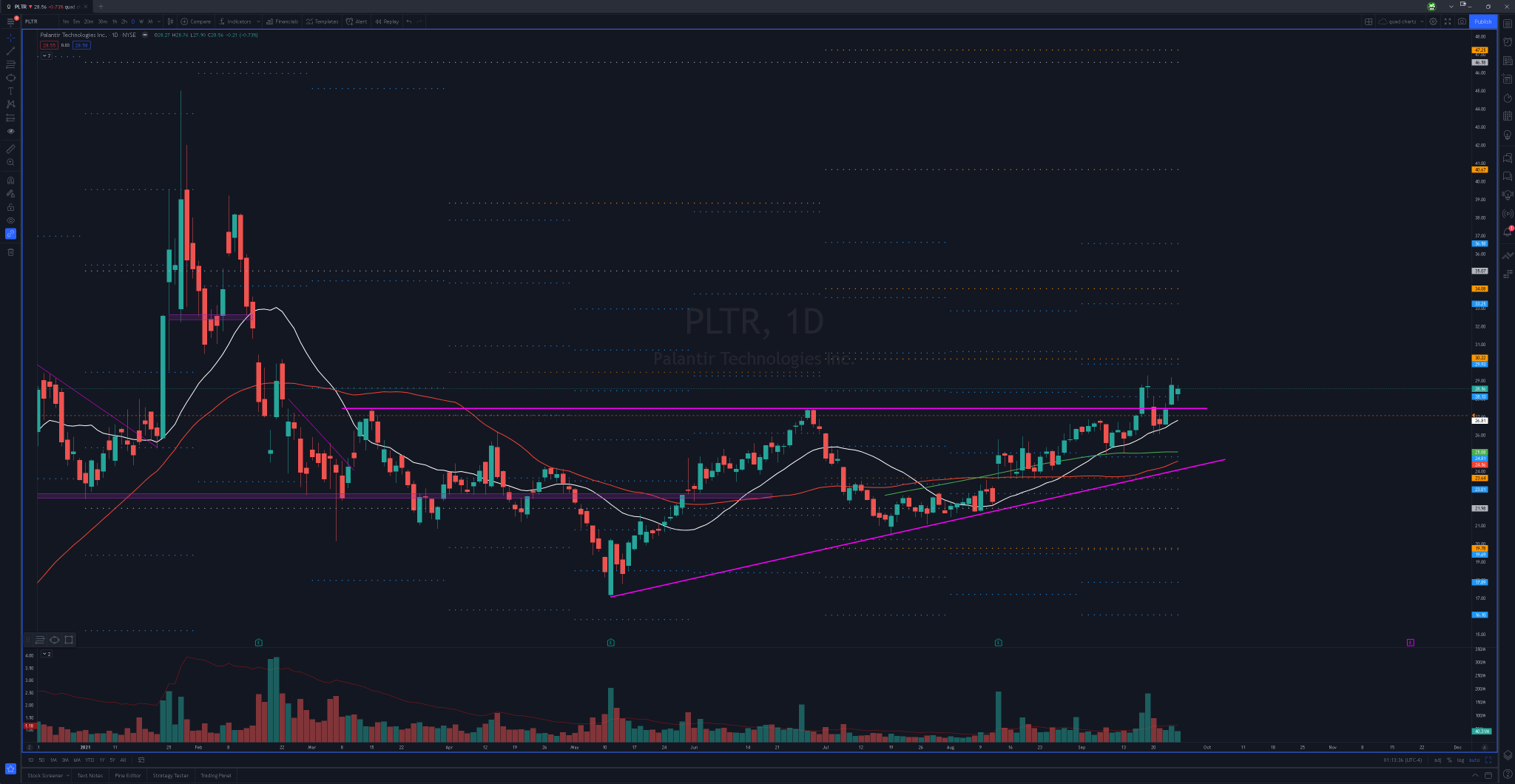Click the red 28.55 sell price box

pos(49,45)
